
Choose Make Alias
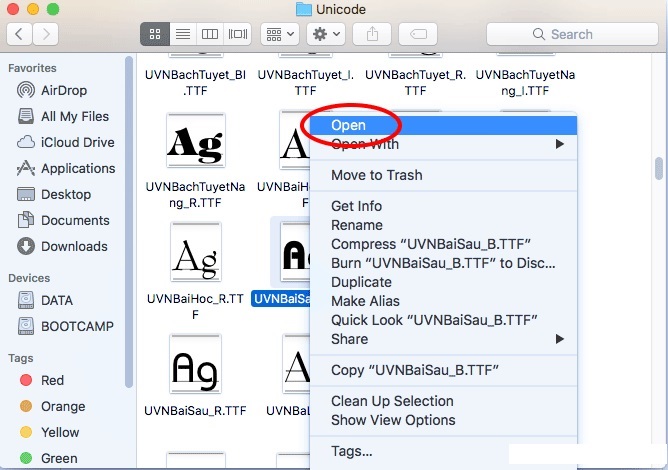point(443,301)
